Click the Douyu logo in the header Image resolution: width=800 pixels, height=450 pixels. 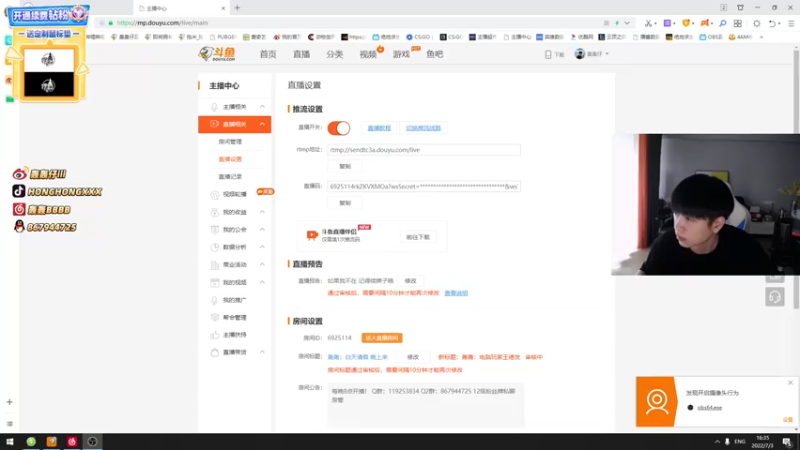tap(218, 54)
